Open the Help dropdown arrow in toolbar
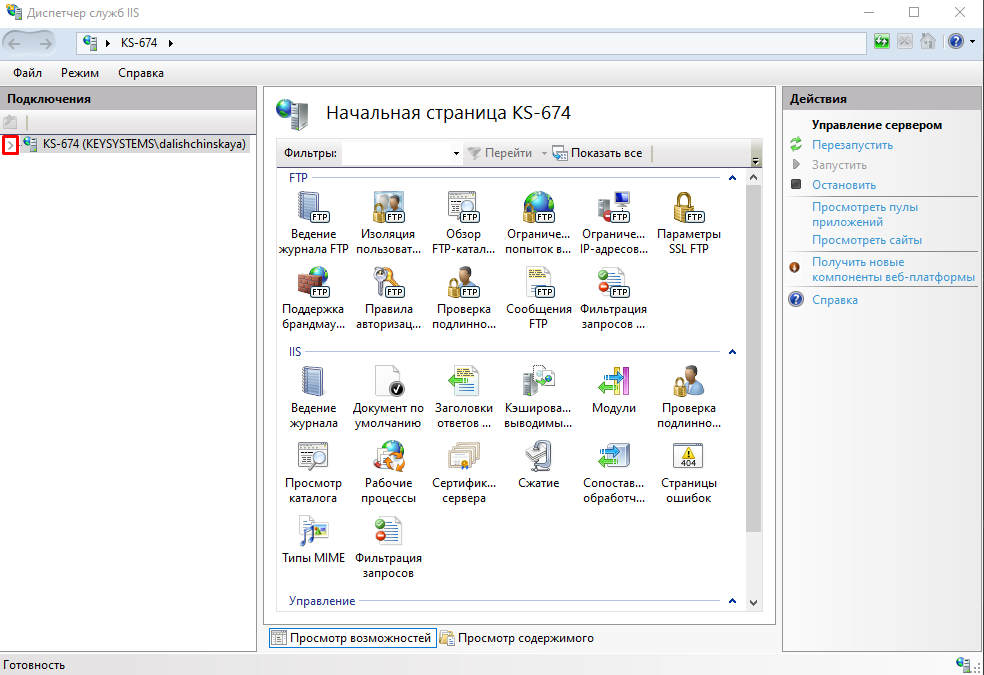Viewport: 984px width, 675px height. click(x=971, y=41)
